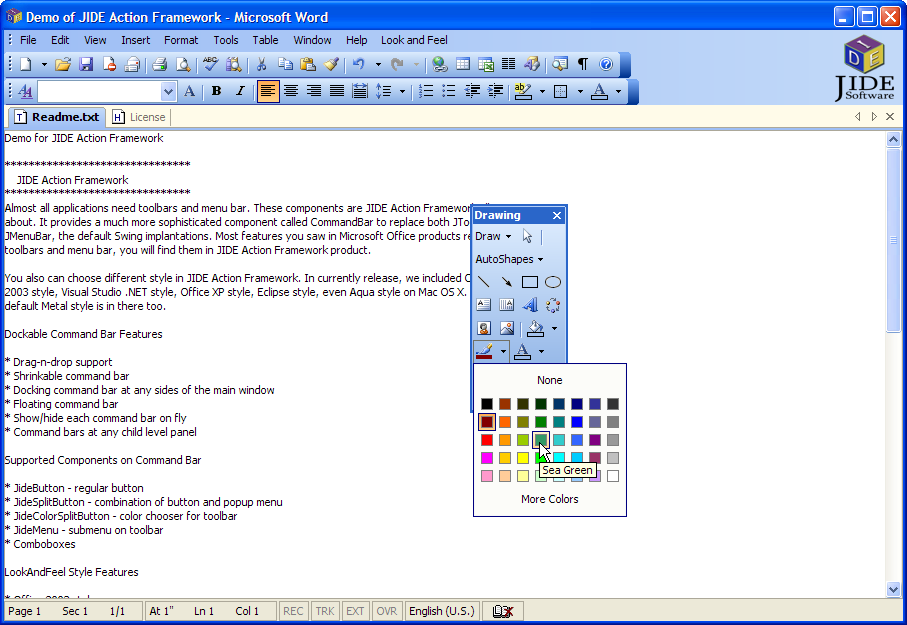Open Help with the blue question mark icon

click(x=606, y=64)
